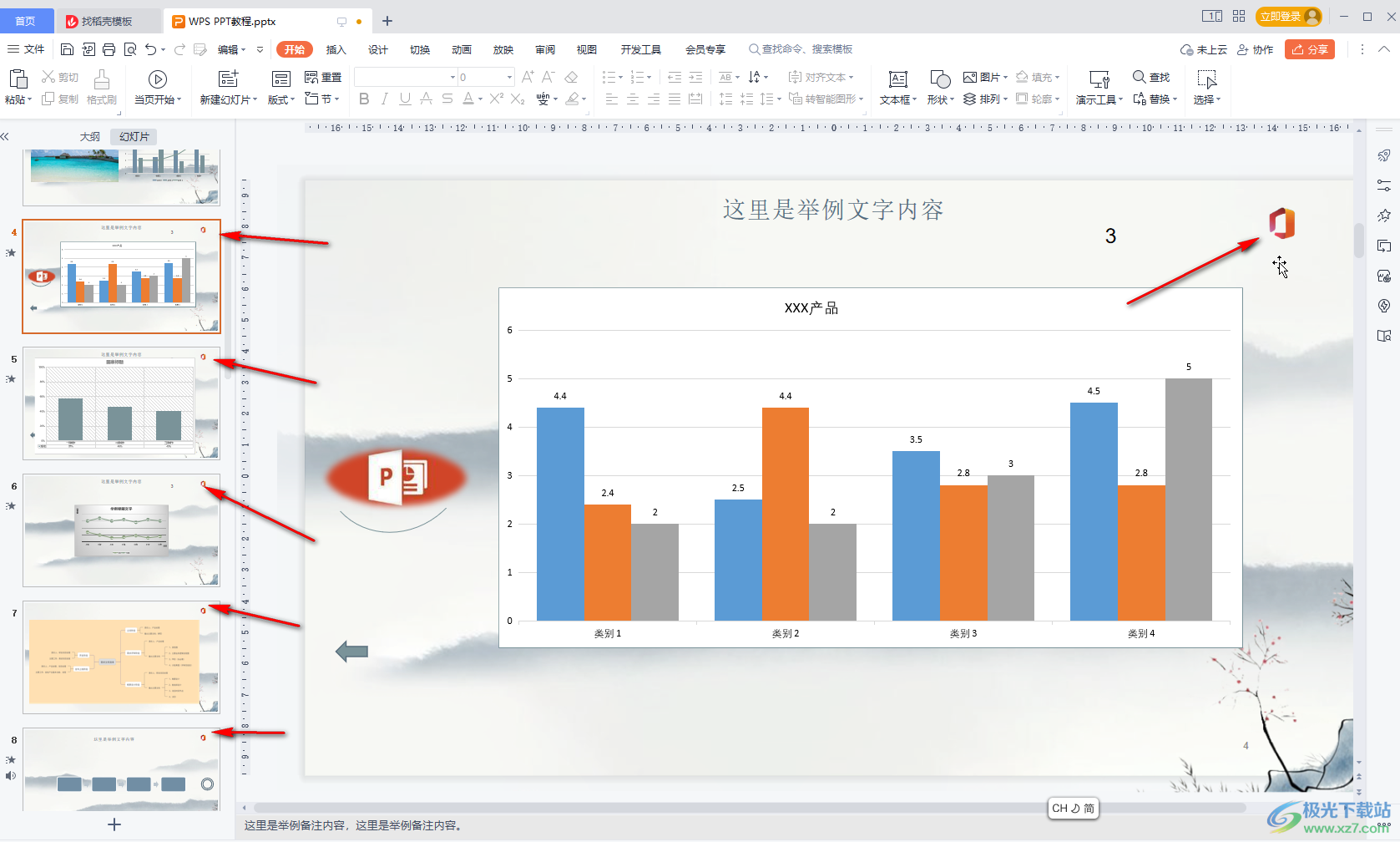Image resolution: width=1400 pixels, height=842 pixels.
Task: Click the Print icon
Action: click(x=109, y=49)
